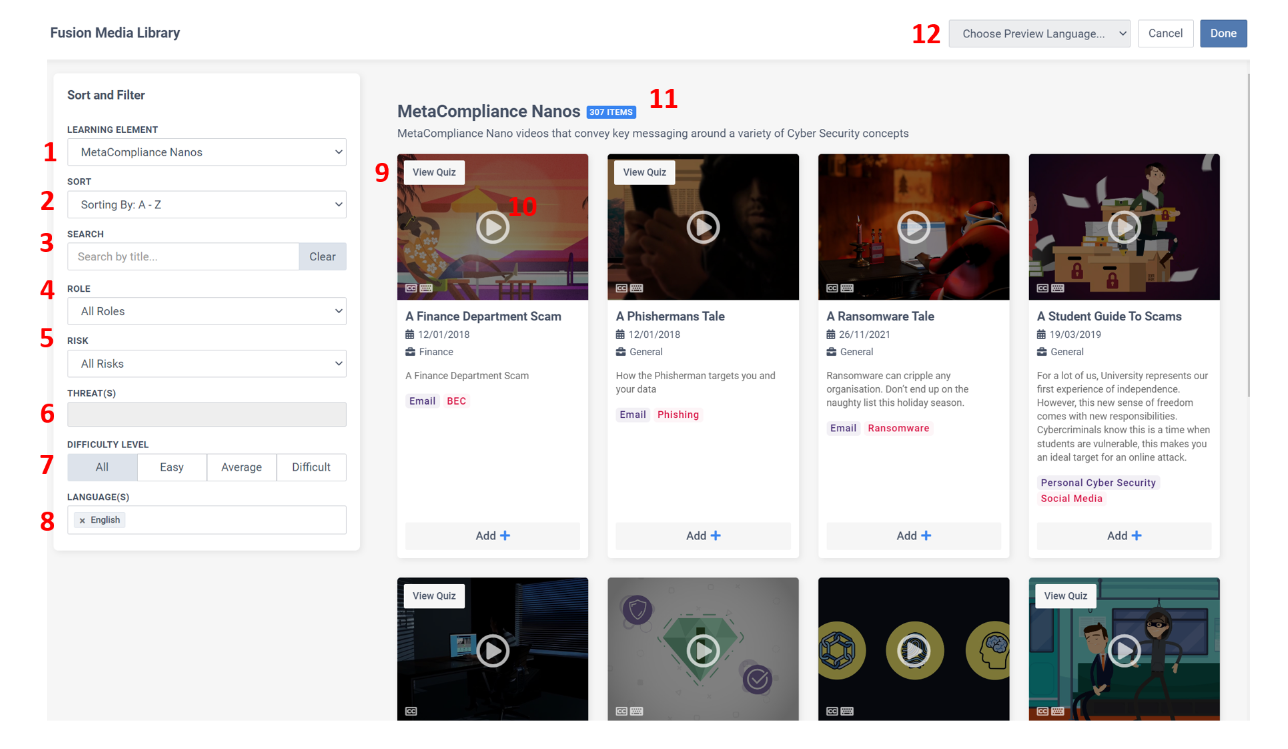This screenshot has height=749, width=1288.
Task: Click the page vertical scrollbar
Action: pyautogui.click(x=1249, y=235)
